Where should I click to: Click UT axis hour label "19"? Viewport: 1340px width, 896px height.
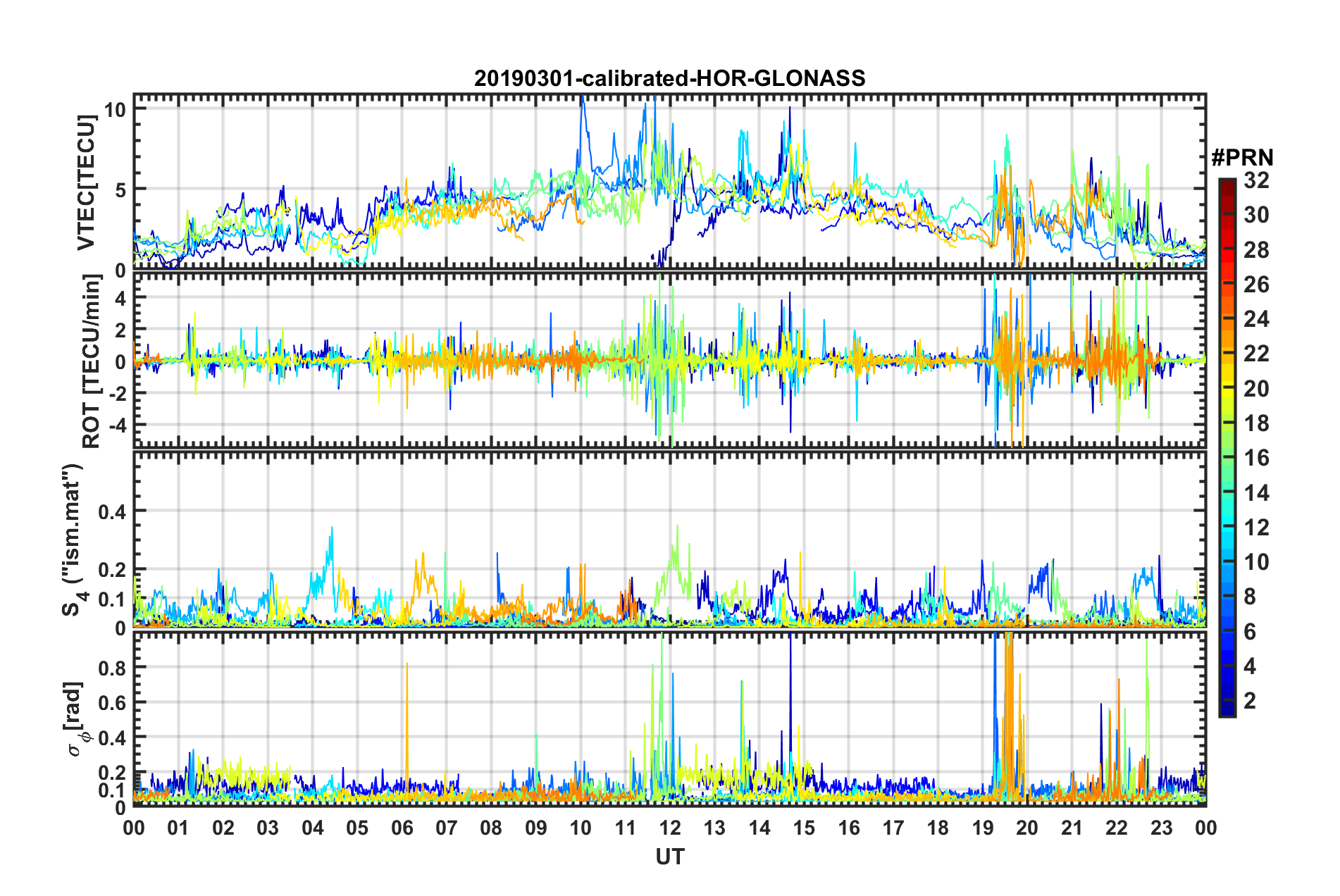click(983, 828)
